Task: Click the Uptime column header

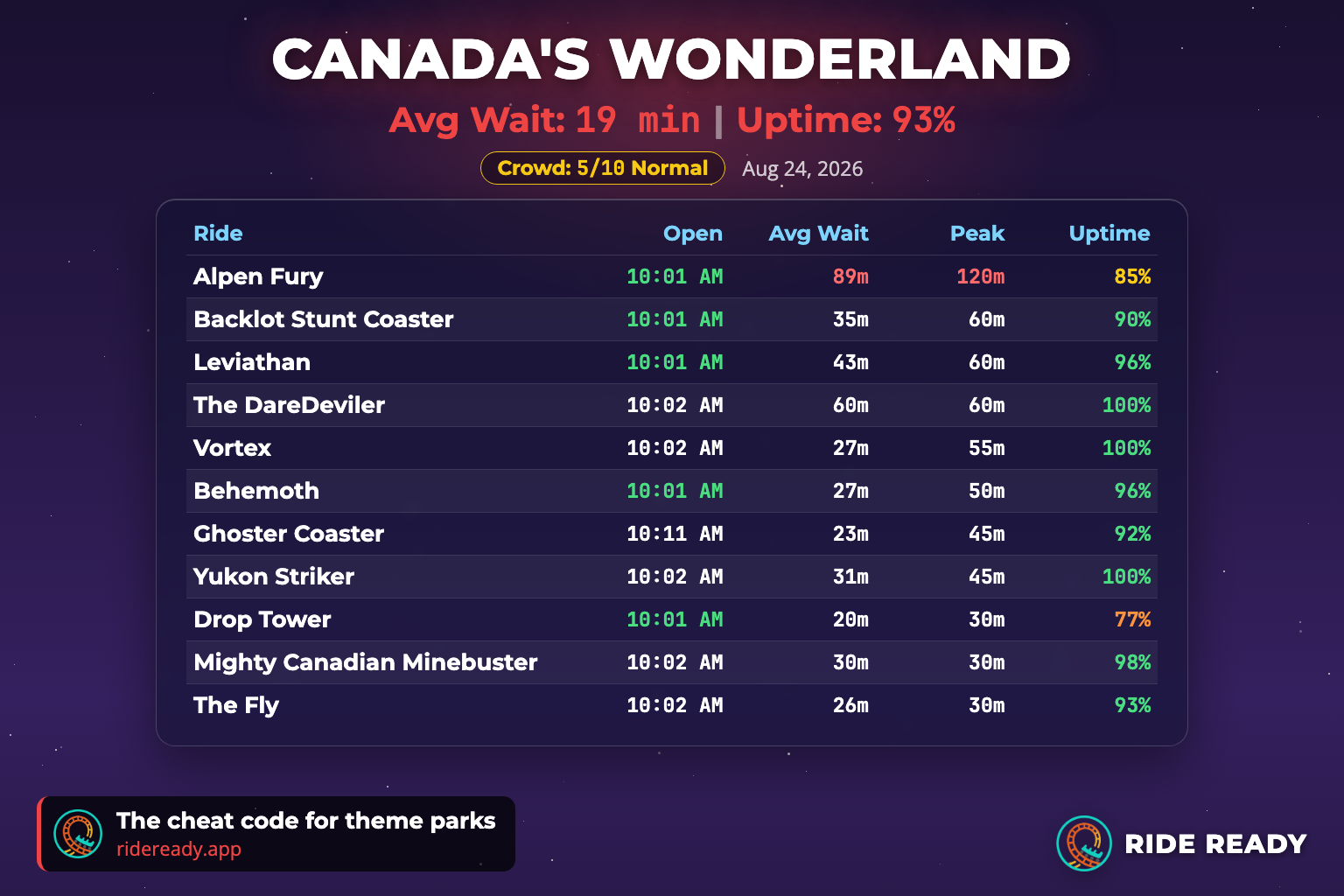Action: tap(1109, 234)
